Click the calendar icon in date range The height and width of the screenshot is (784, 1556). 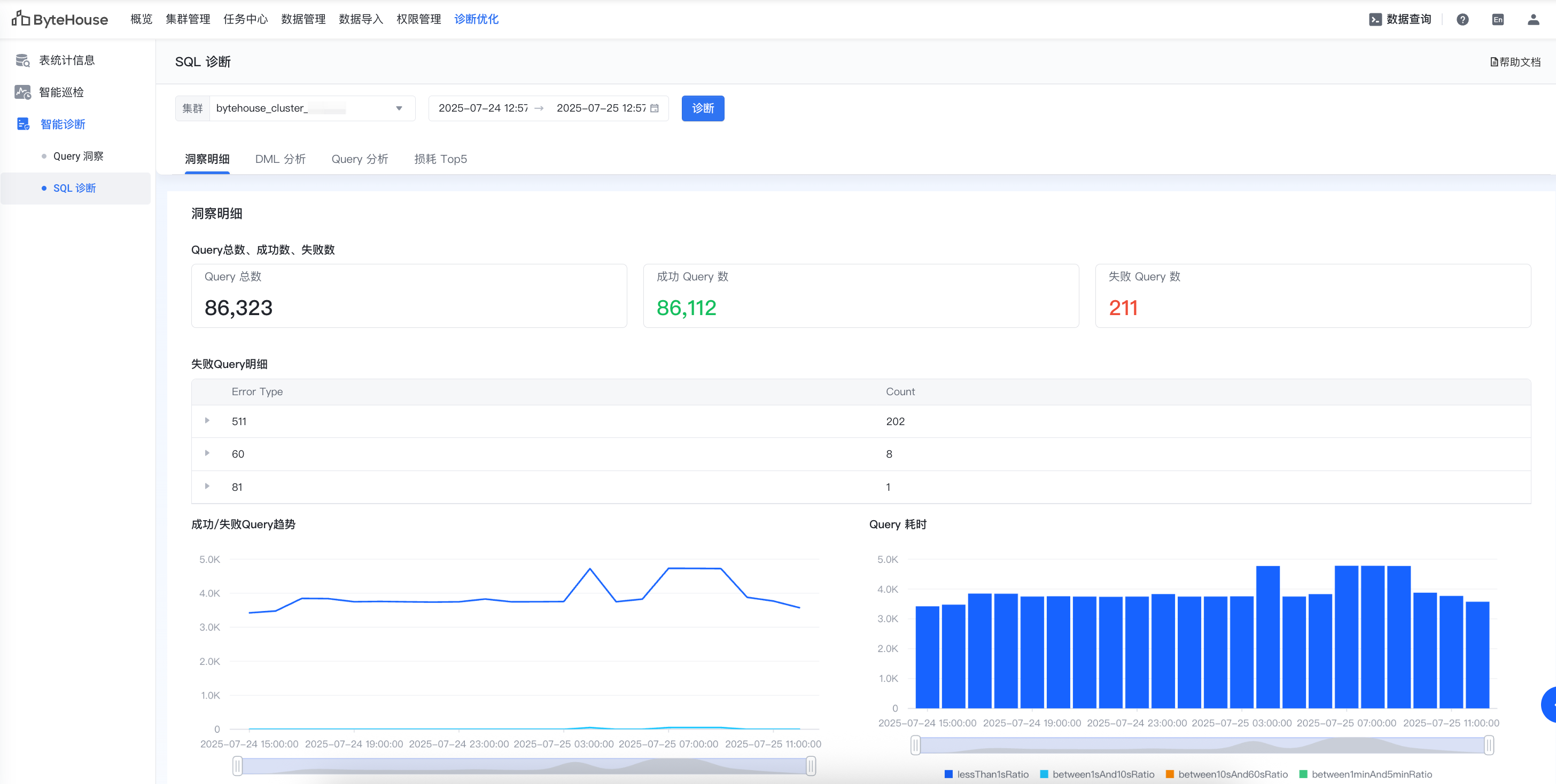[654, 108]
